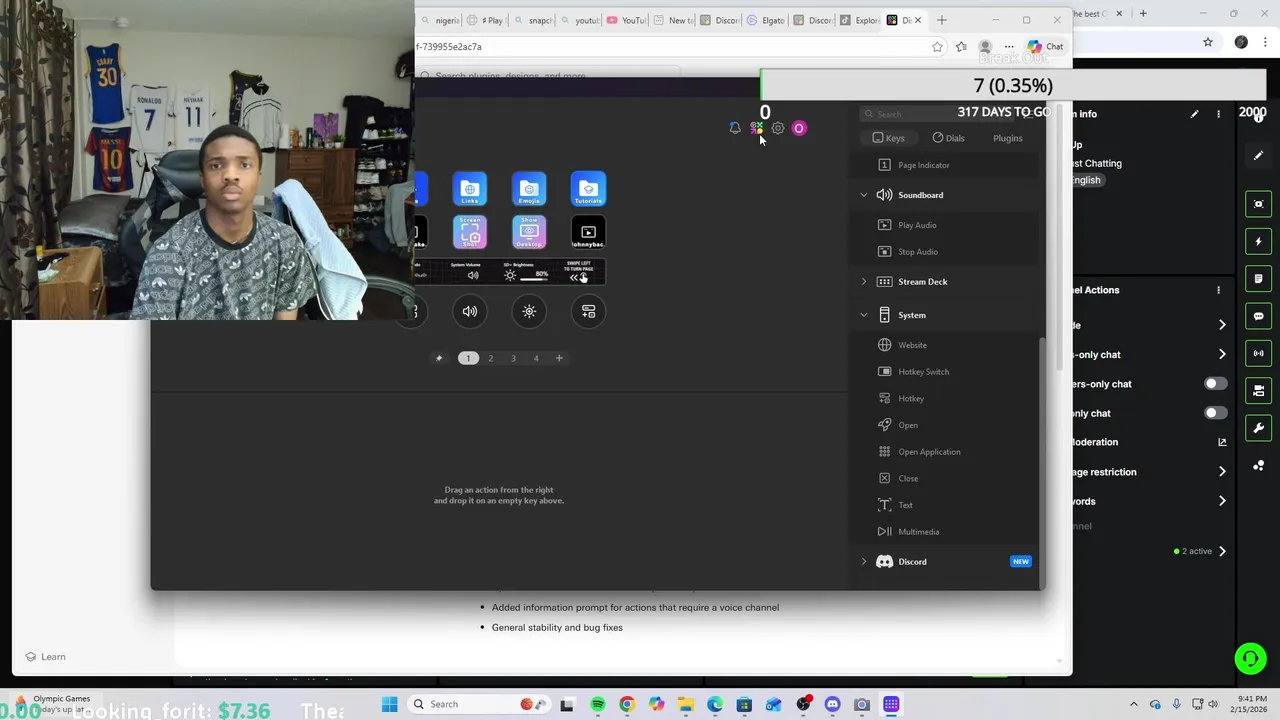This screenshot has width=1280, height=720.
Task: Switch to the Dials tab
Action: pyautogui.click(x=948, y=138)
